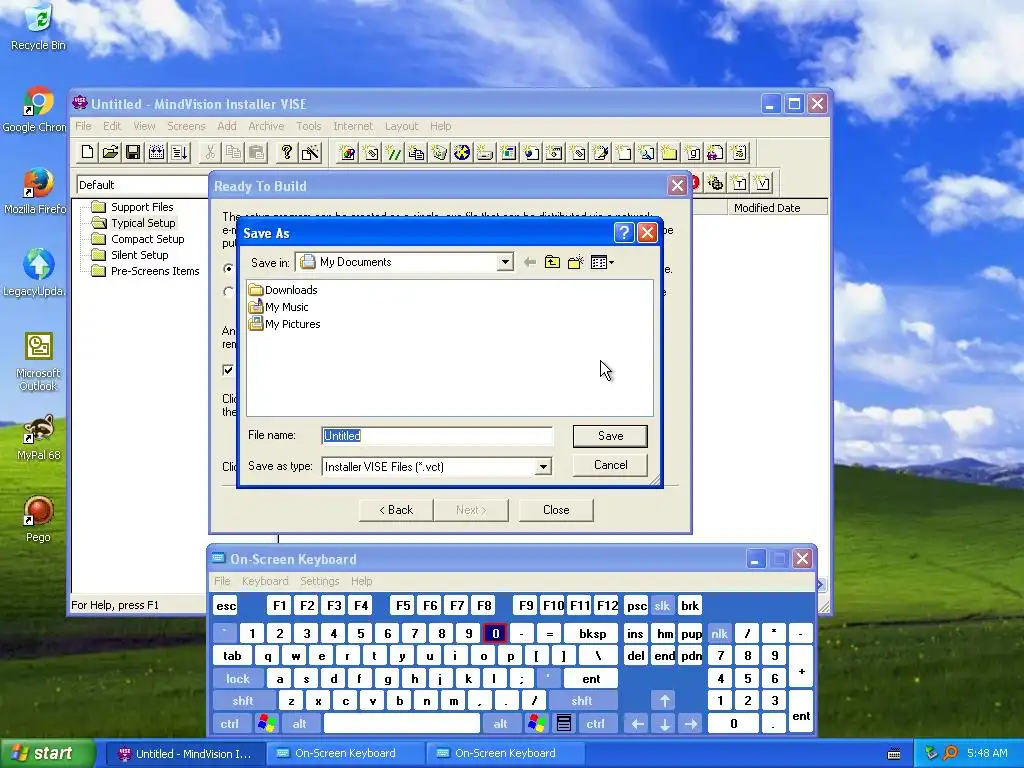Select the first radio button in Ready To Build
Screen dimensions: 1024x768
pos(228,268)
